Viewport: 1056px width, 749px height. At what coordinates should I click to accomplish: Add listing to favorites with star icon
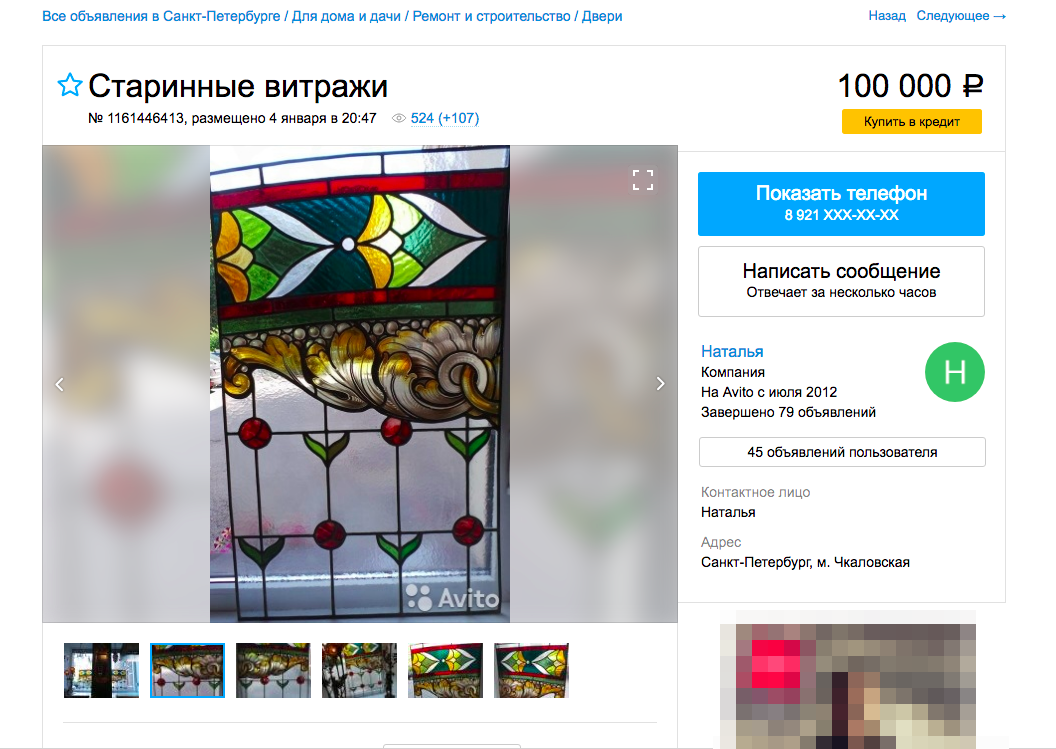click(x=69, y=86)
